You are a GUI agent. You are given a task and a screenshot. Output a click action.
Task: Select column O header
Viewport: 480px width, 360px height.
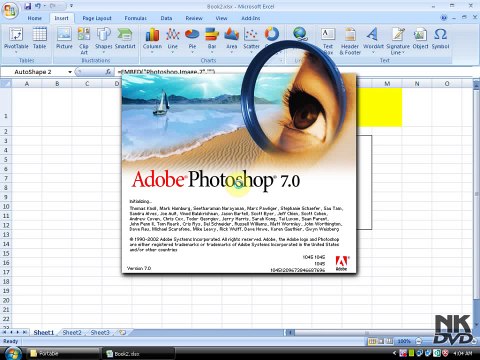447,84
